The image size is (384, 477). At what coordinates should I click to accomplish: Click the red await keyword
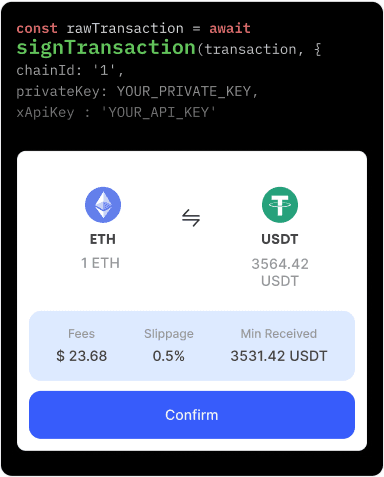(230, 28)
